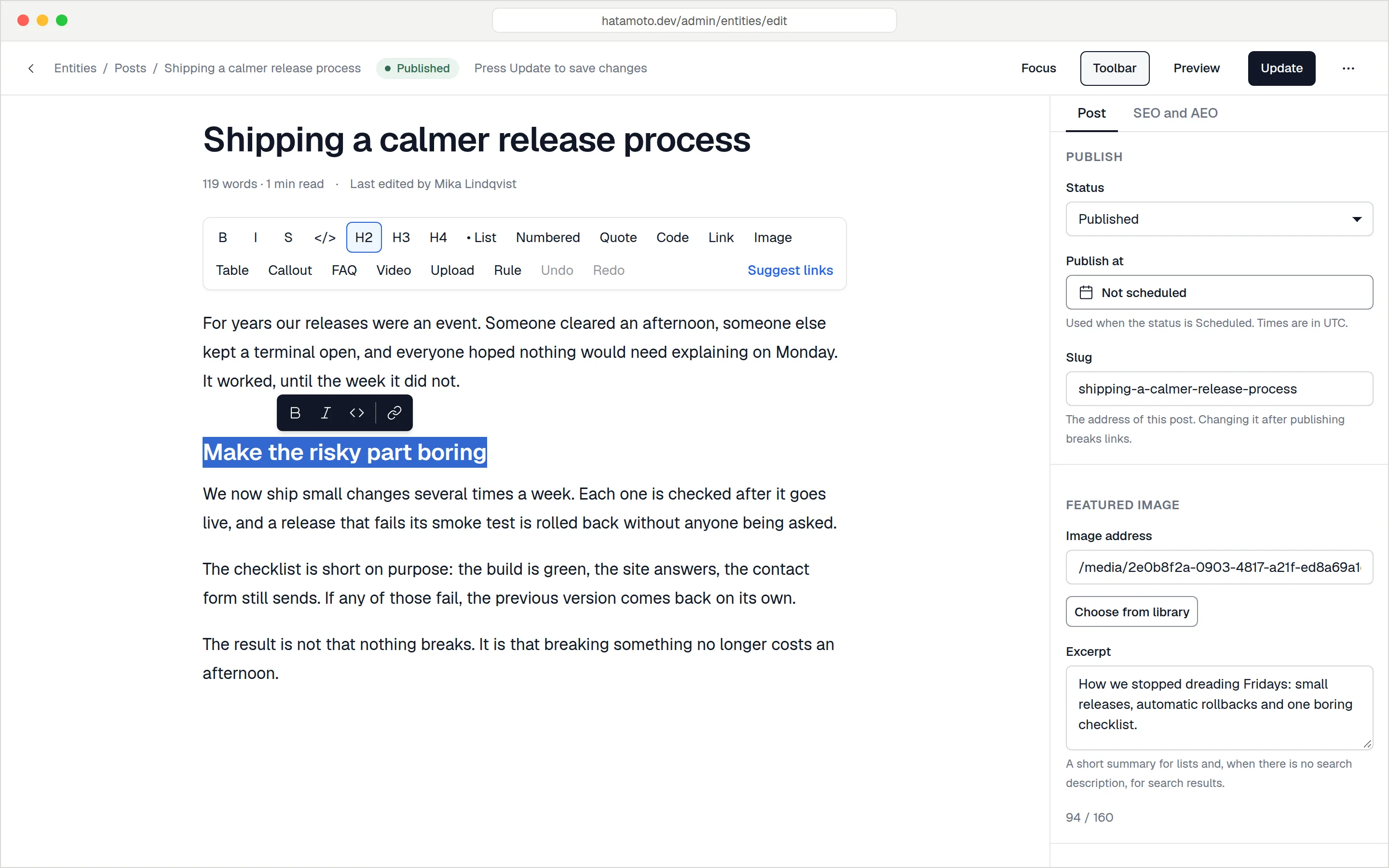Insert a Table
Image resolution: width=1389 pixels, height=868 pixels.
[x=232, y=270]
